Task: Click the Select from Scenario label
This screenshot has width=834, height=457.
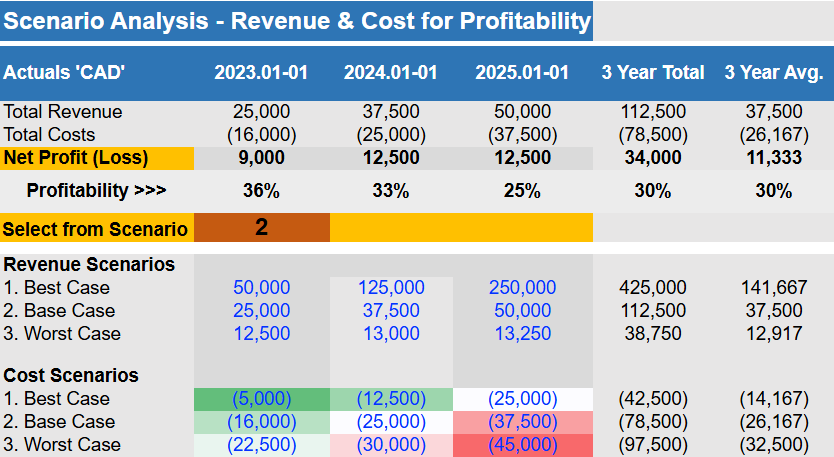Action: pyautogui.click(x=96, y=229)
